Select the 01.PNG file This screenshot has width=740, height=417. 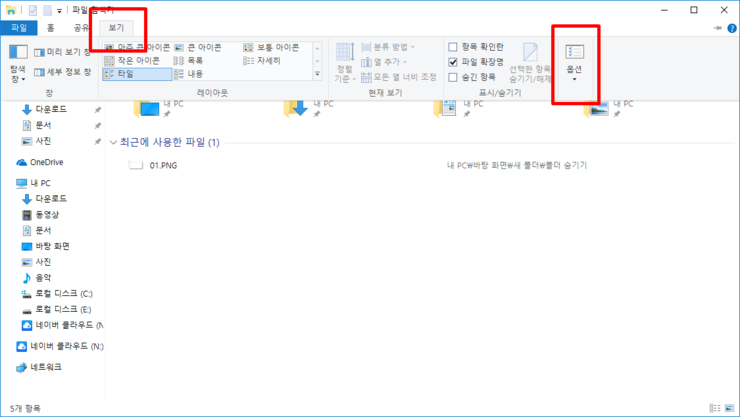(x=163, y=166)
